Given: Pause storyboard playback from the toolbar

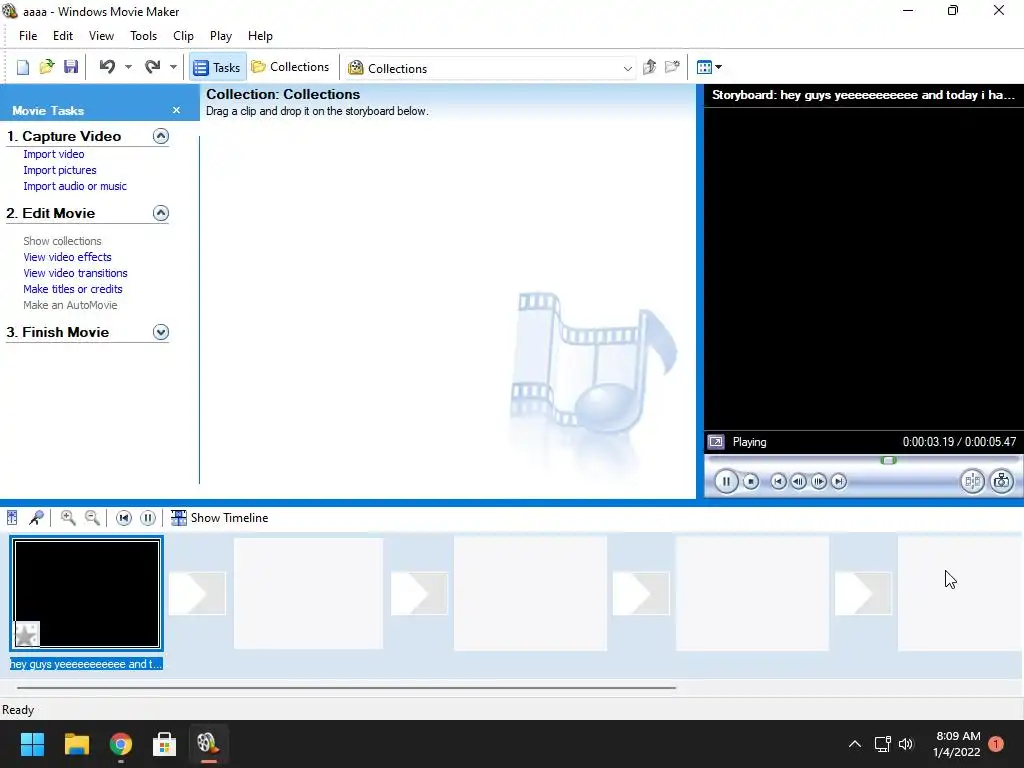Looking at the screenshot, I should point(148,518).
